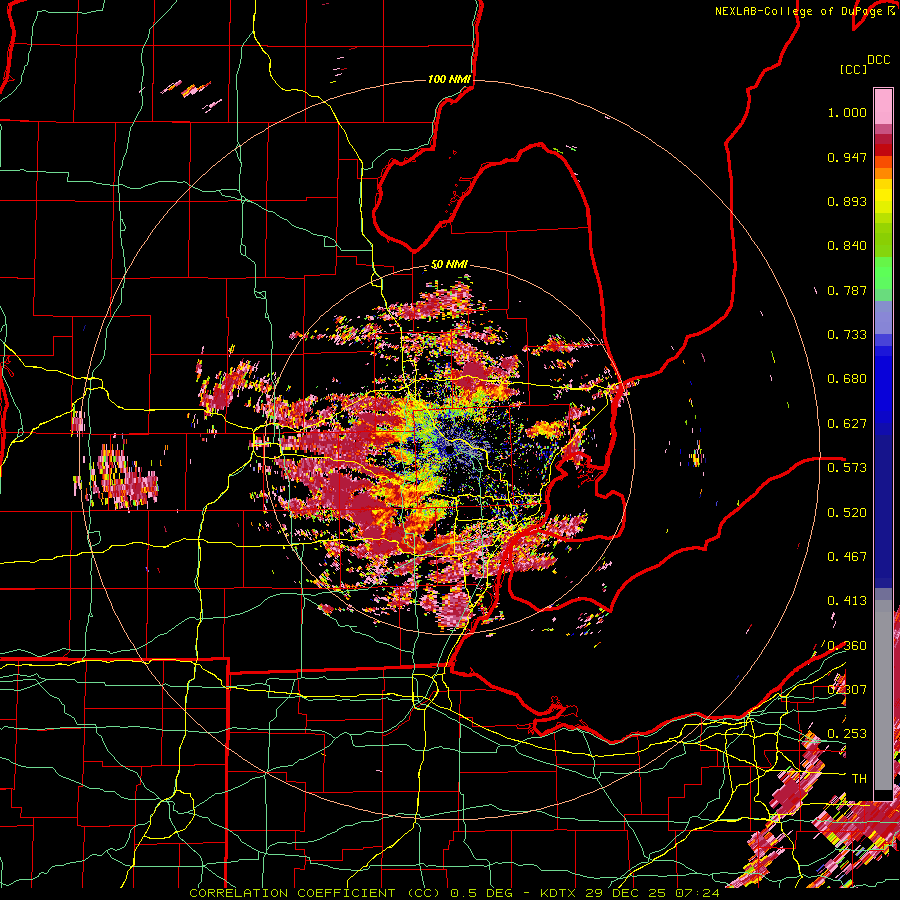Click the DCC product label above legend
Screen dimensions: 900x900
coord(878,60)
